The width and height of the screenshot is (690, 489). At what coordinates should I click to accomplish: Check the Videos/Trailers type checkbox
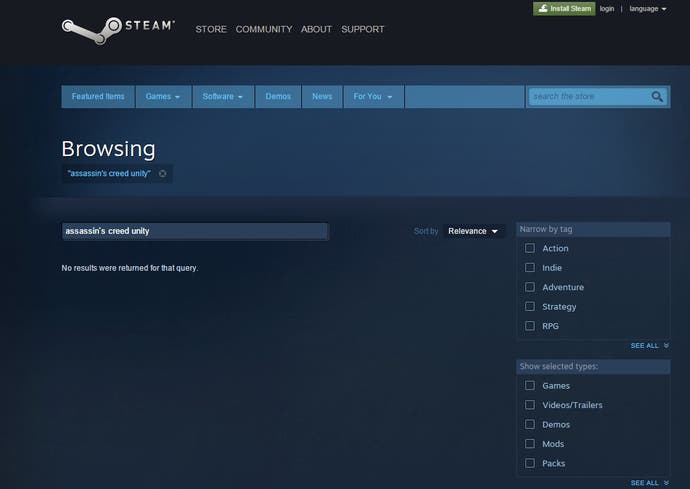tap(530, 405)
